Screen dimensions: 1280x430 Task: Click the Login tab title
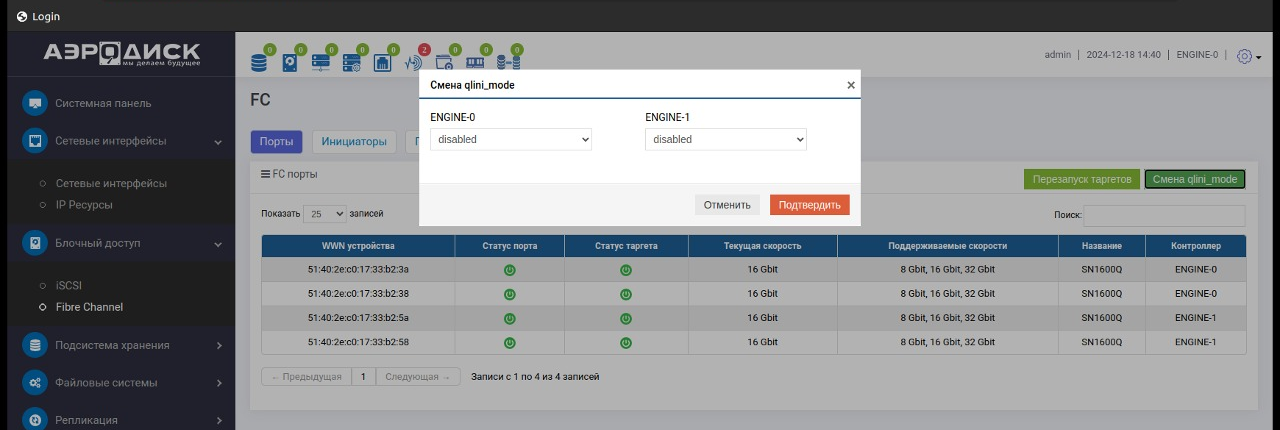pyautogui.click(x=46, y=16)
